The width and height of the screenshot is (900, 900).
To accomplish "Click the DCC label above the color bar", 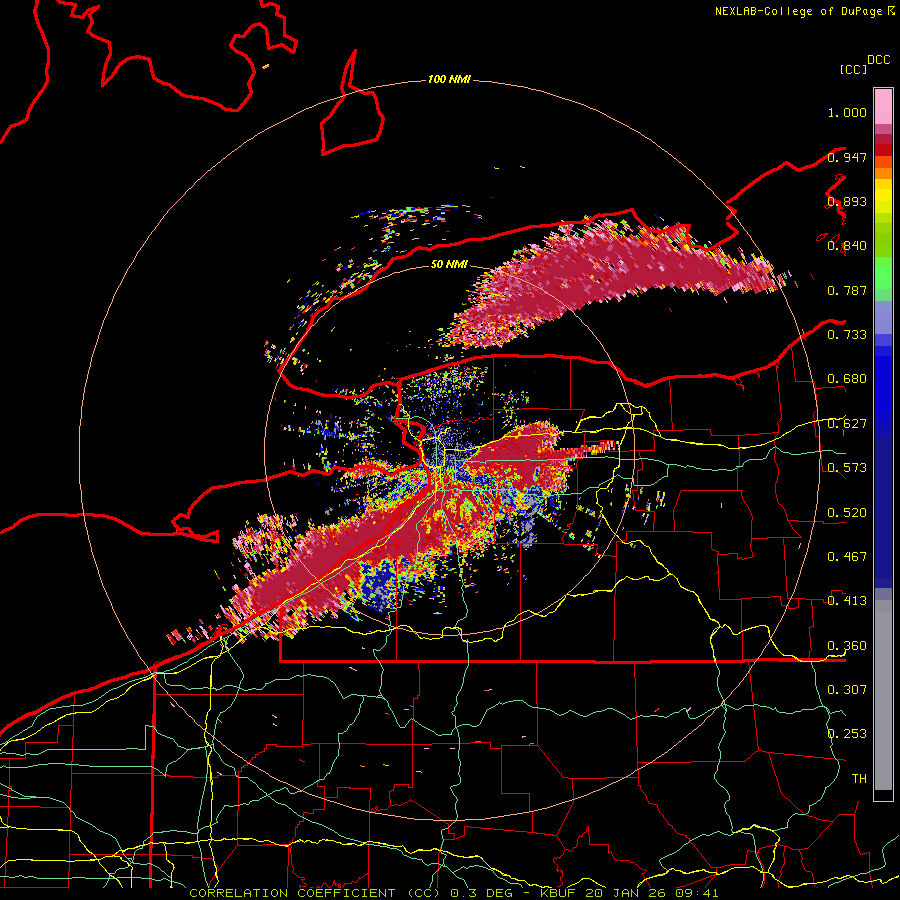I will [x=879, y=60].
